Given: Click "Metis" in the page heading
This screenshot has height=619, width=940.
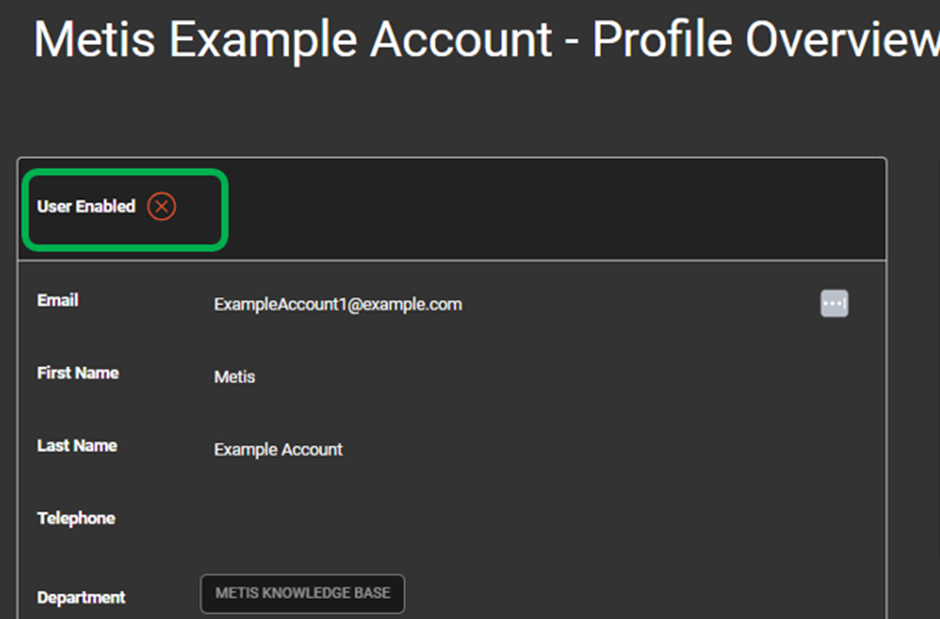Looking at the screenshot, I should (94, 40).
